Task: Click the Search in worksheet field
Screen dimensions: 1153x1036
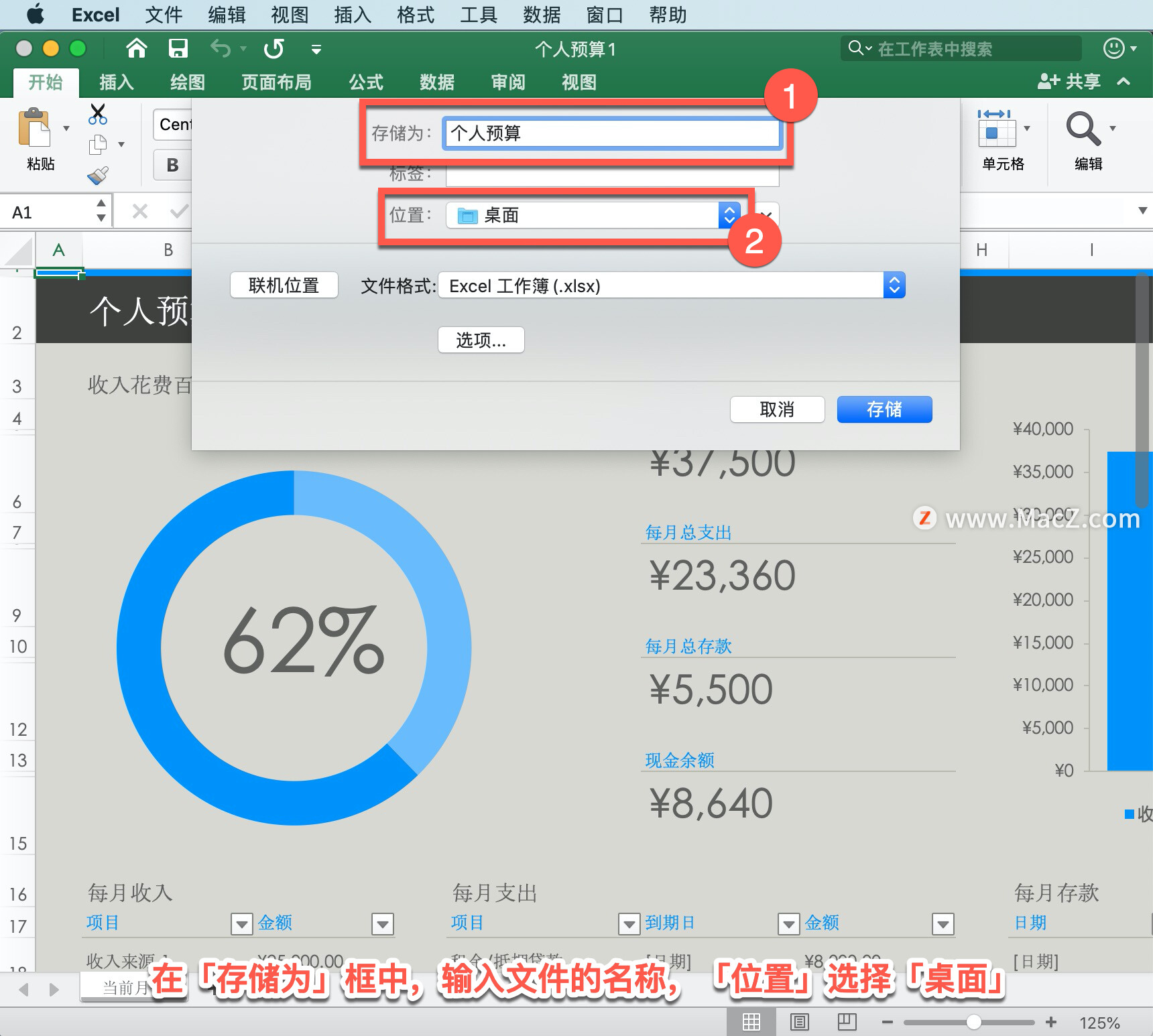Action: pos(961,48)
